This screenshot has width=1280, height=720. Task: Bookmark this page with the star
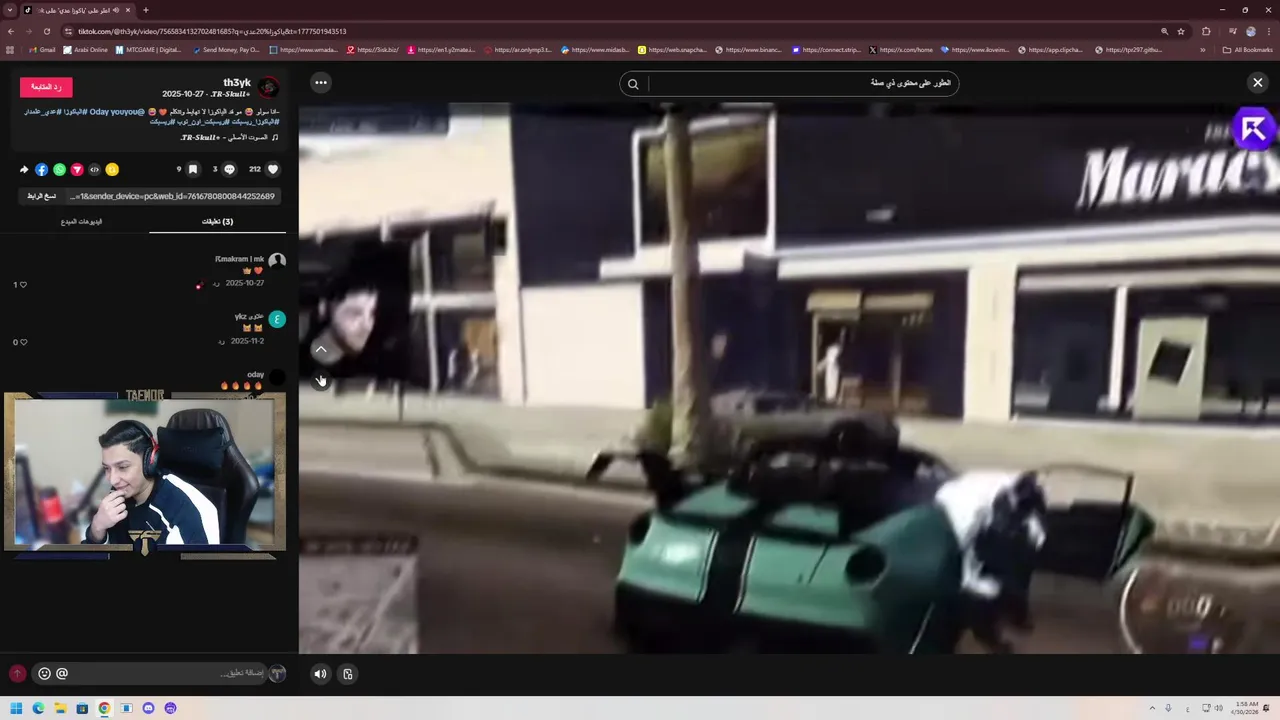pos(1181,31)
